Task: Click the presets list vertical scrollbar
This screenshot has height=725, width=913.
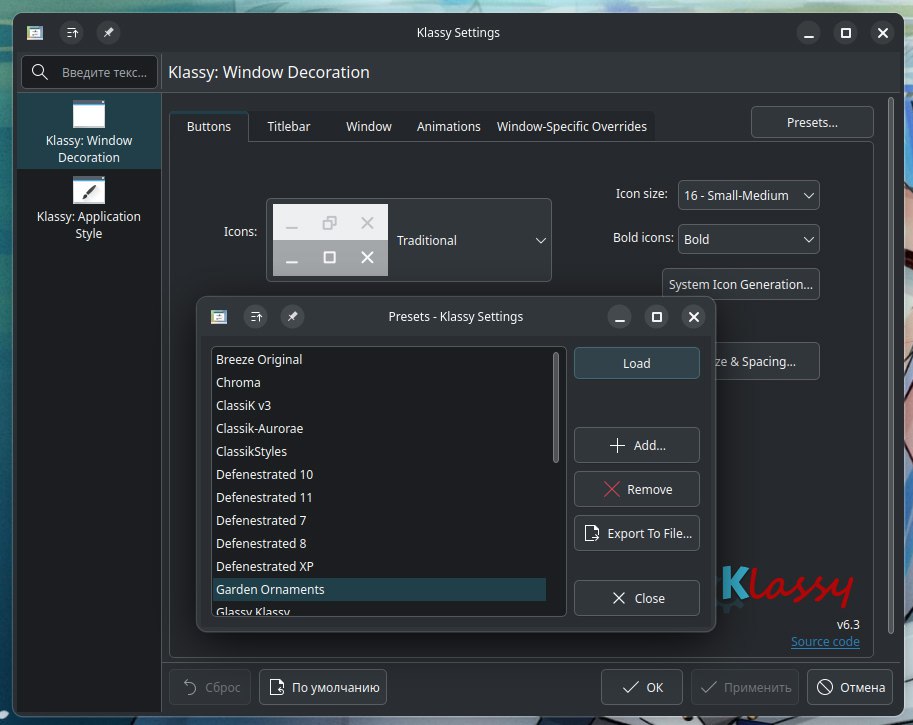Action: (556, 406)
